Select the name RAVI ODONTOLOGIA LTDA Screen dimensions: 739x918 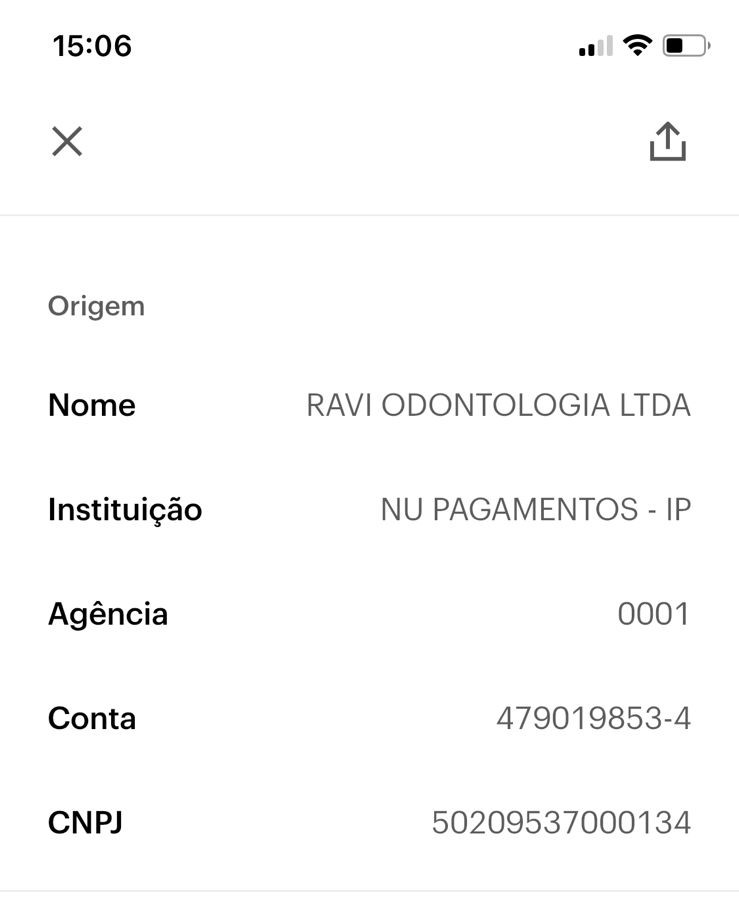pyautogui.click(x=498, y=405)
